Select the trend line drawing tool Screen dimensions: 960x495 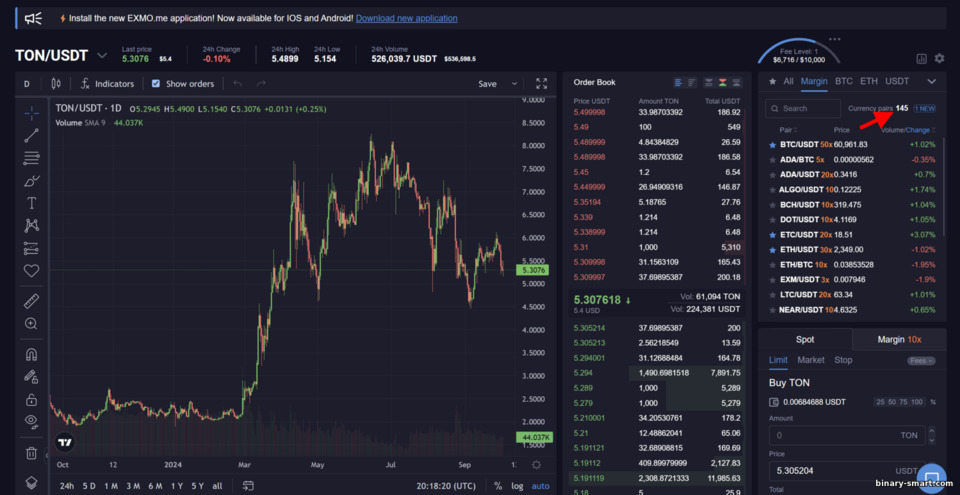tap(31, 135)
